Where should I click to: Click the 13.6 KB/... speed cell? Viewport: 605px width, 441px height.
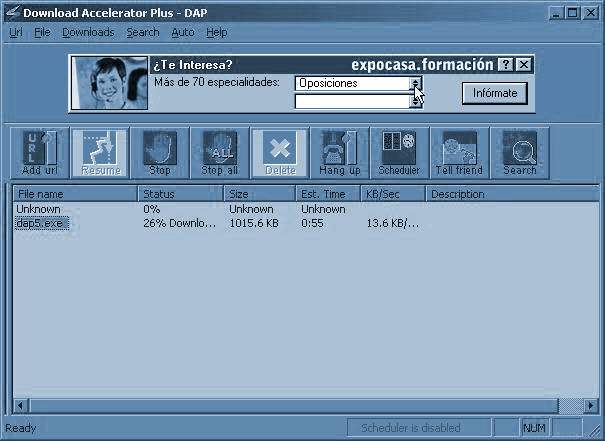(392, 223)
